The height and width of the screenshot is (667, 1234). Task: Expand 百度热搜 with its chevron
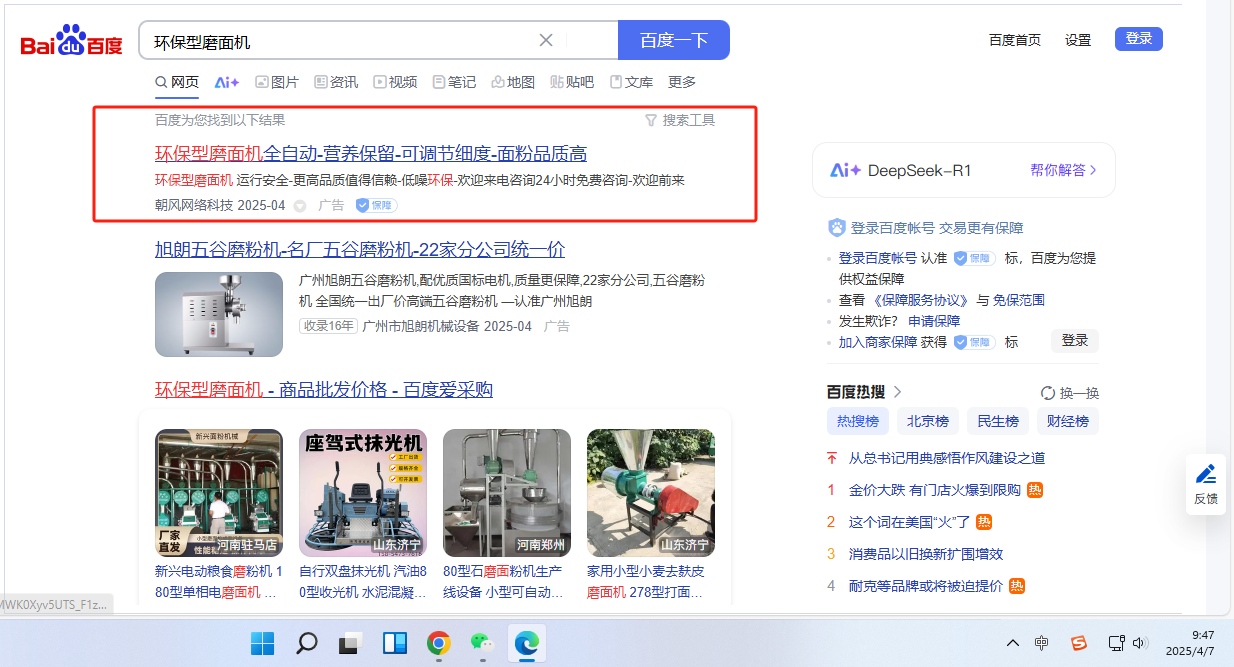tap(897, 392)
